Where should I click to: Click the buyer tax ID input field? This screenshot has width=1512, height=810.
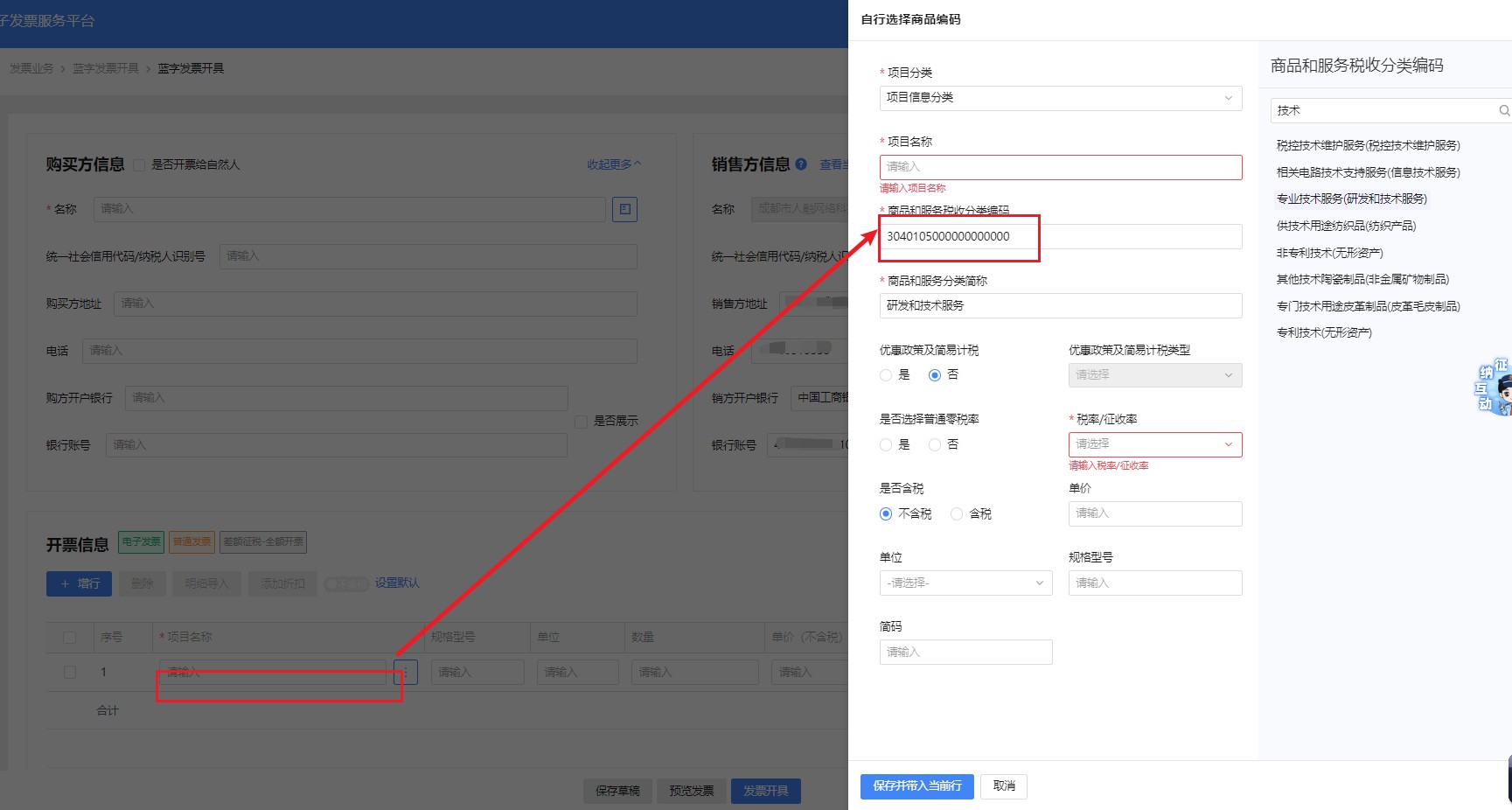[429, 256]
